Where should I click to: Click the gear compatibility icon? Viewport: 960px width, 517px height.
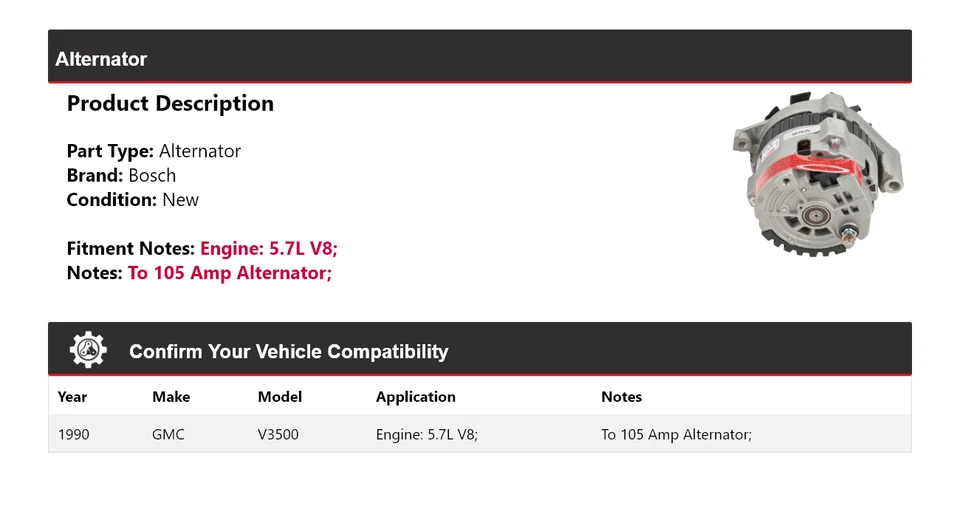[x=88, y=350]
